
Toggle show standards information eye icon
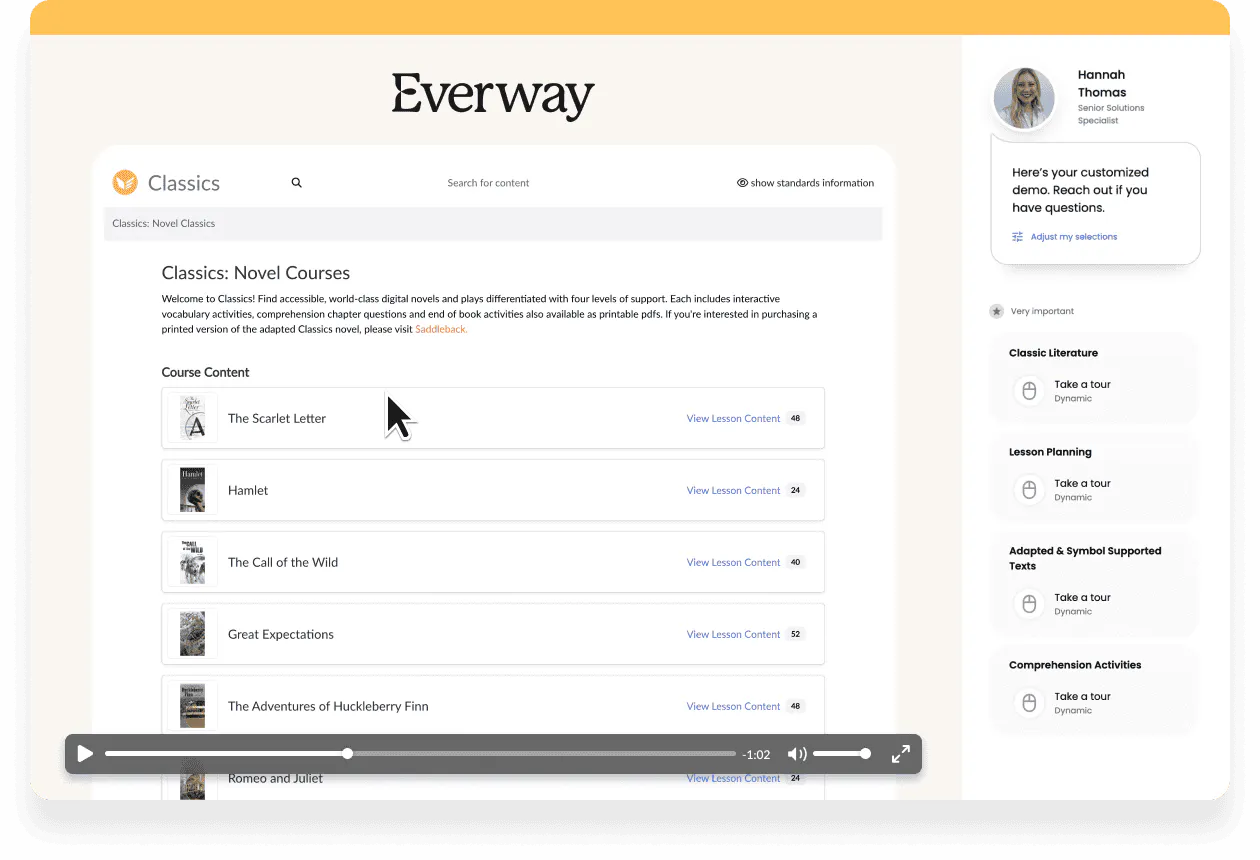[743, 183]
